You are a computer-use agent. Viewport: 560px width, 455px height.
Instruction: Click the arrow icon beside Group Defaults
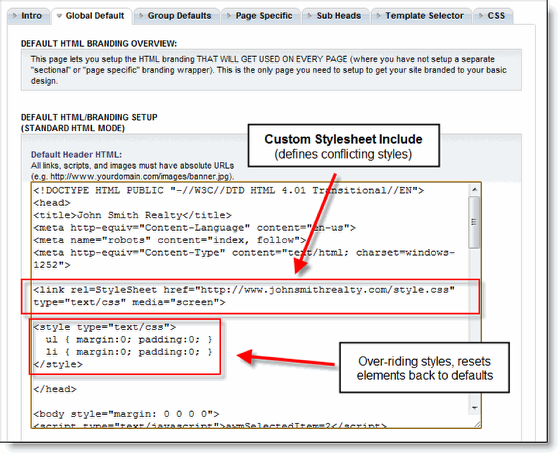[141, 16]
